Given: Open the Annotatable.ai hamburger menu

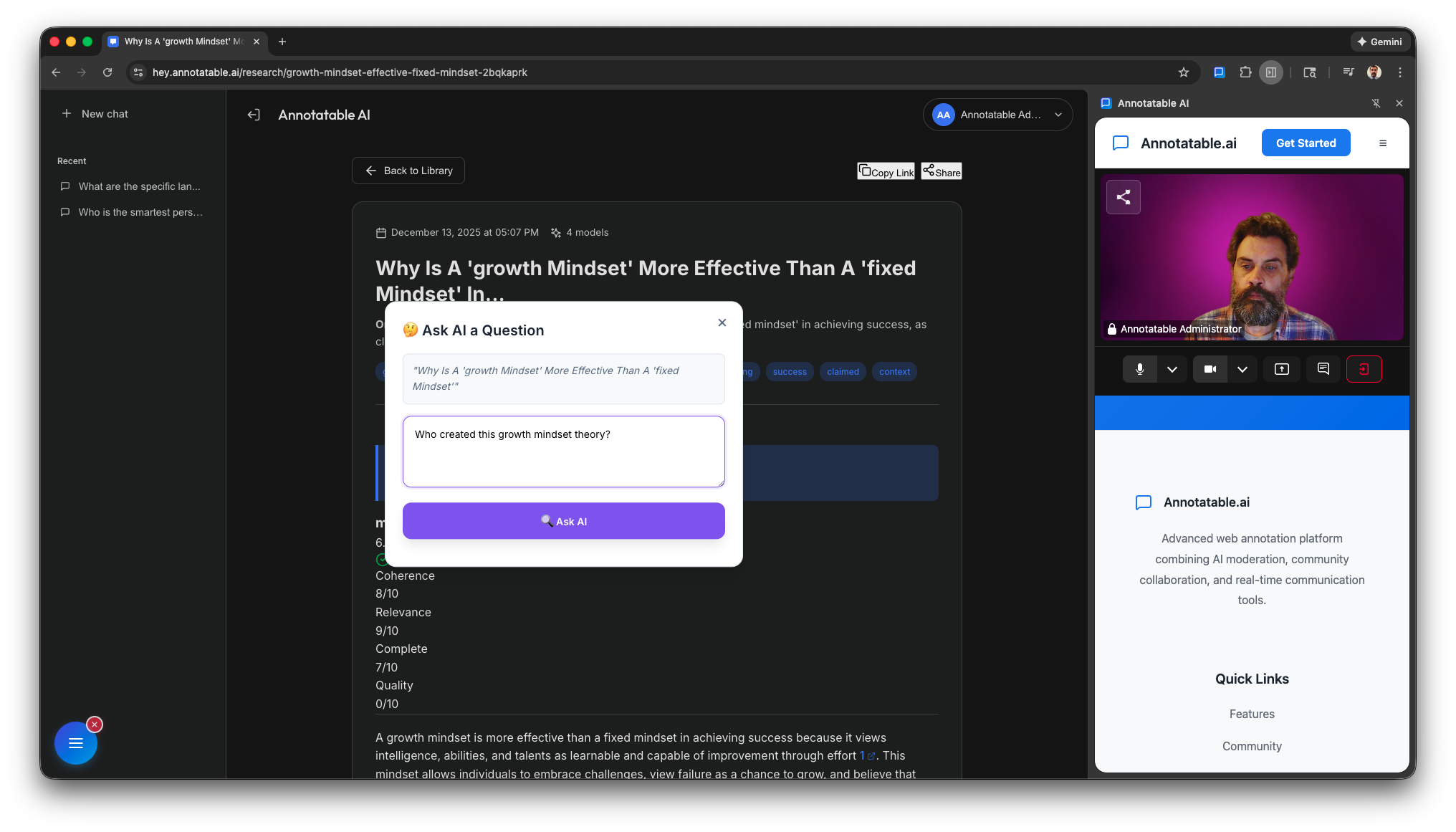Looking at the screenshot, I should tap(1382, 143).
